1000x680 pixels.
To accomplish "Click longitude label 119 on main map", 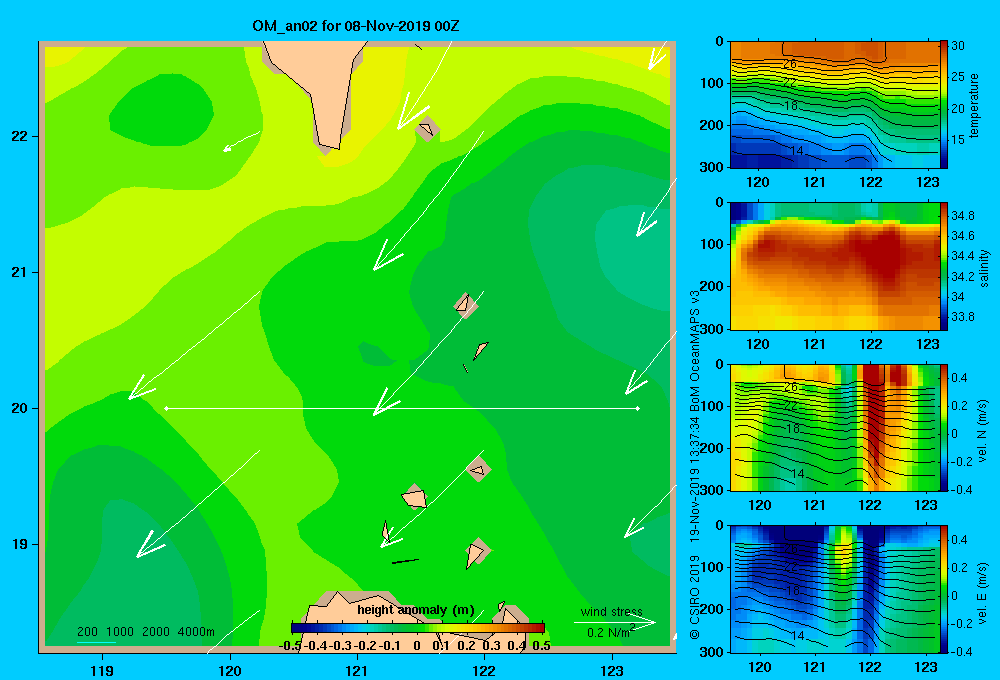I will pyautogui.click(x=102, y=670).
